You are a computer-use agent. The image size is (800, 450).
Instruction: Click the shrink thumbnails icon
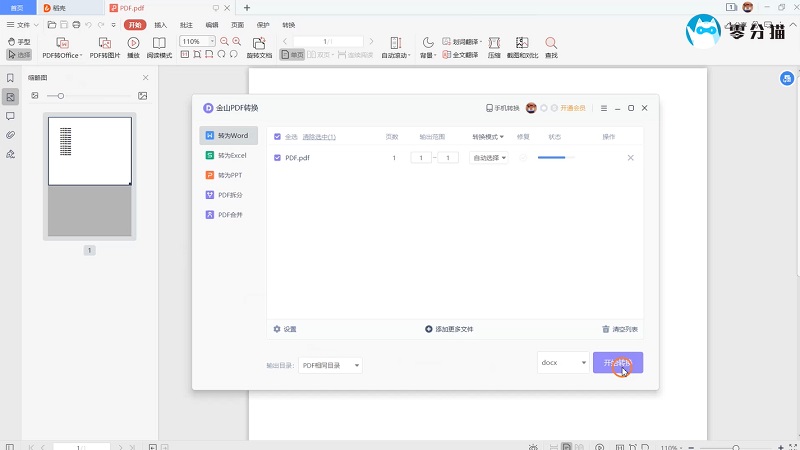pyautogui.click(x=35, y=95)
